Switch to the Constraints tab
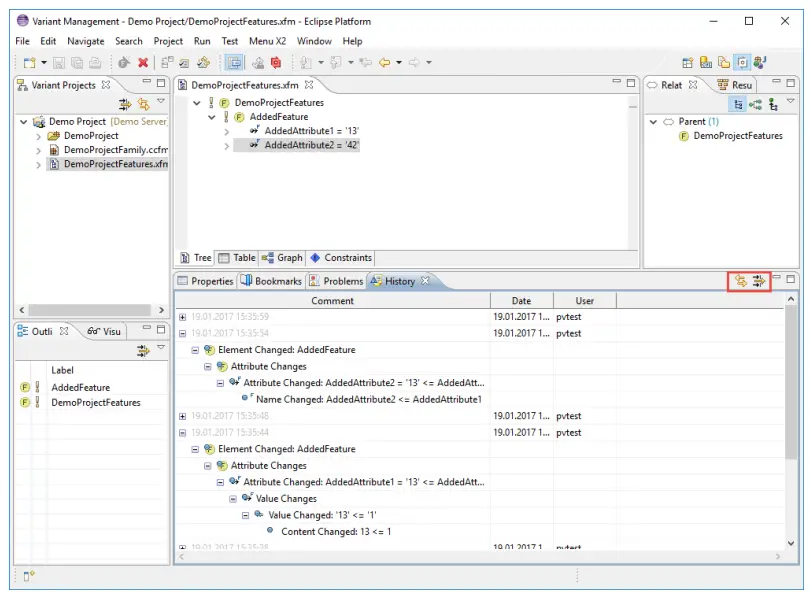Image resolution: width=810 pixels, height=598 pixels. [x=341, y=258]
